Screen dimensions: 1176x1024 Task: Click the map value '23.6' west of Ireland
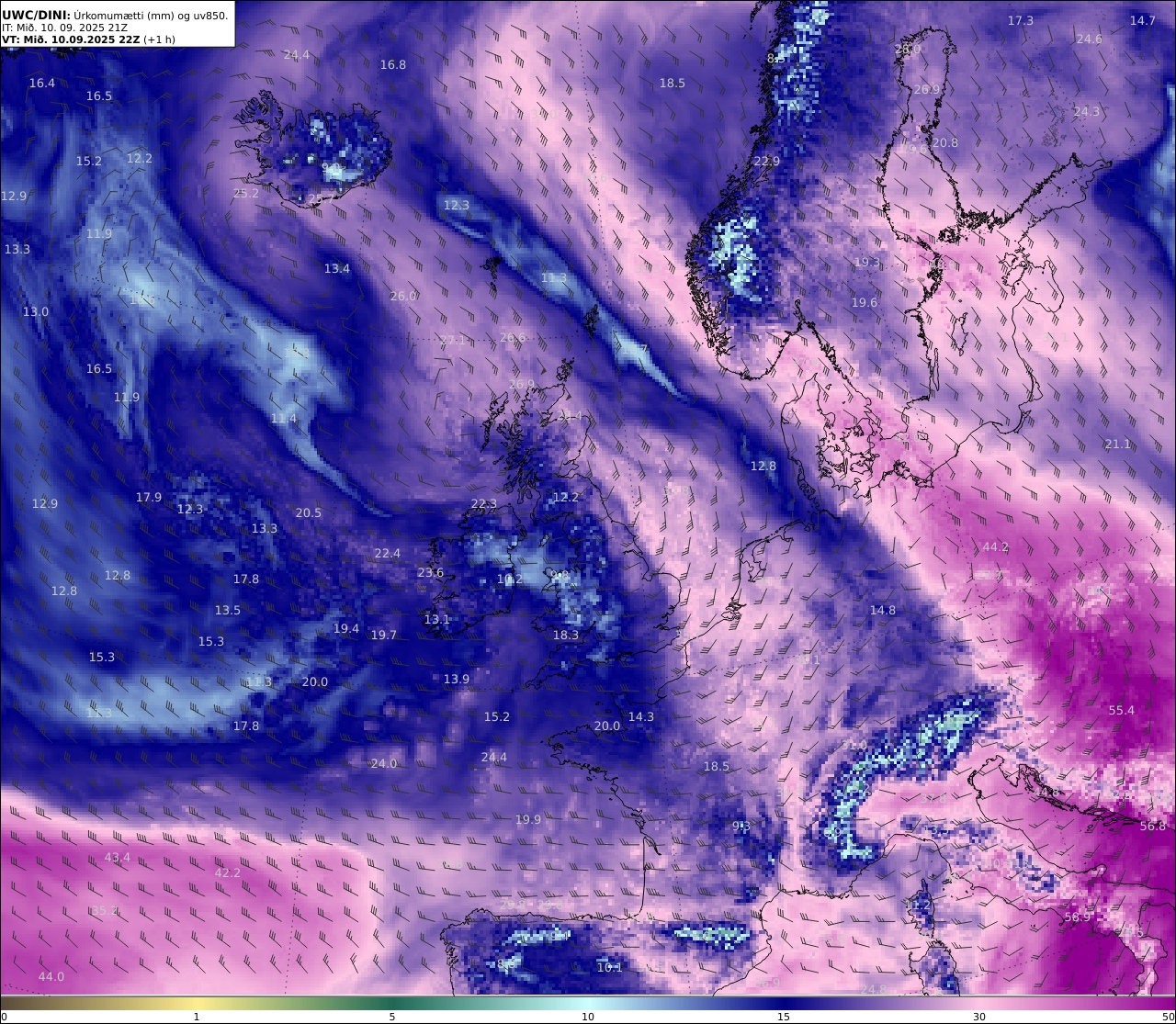431,573
